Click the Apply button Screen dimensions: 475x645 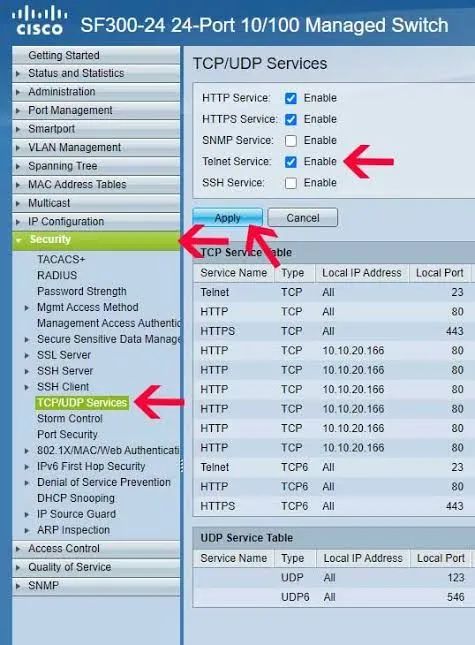[x=227, y=218]
